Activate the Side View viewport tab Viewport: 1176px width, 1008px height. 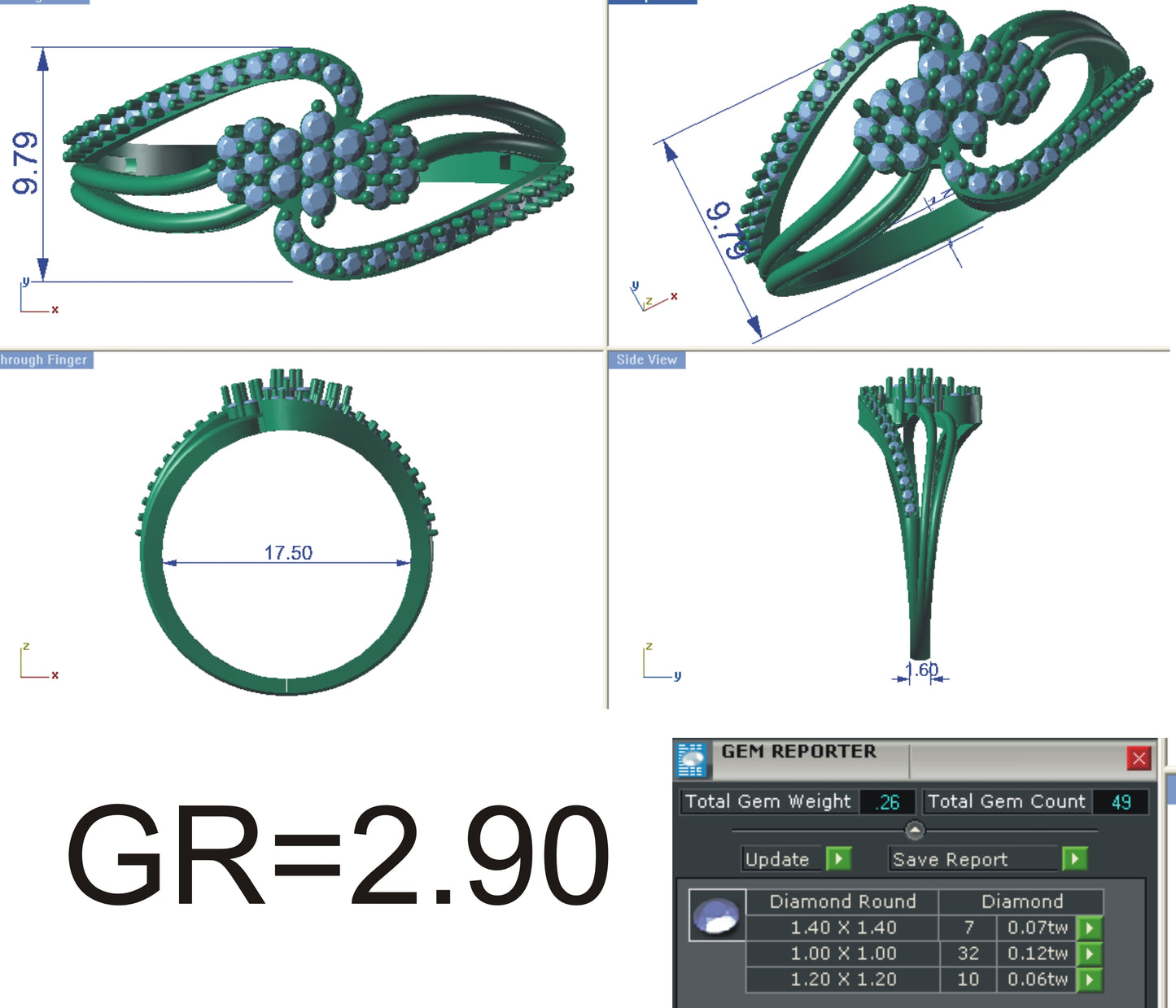coord(647,359)
